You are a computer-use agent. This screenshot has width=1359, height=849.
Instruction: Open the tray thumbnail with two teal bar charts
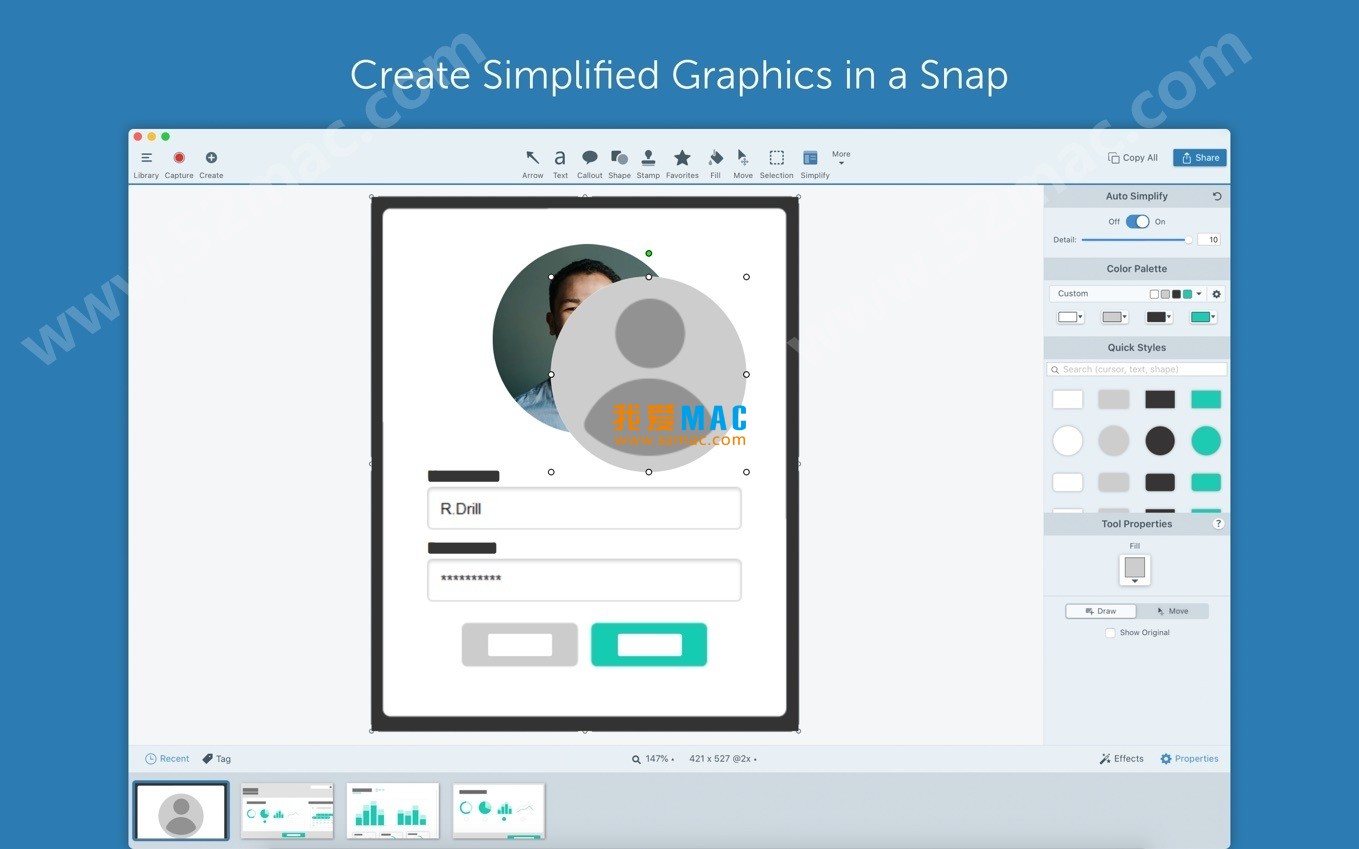click(x=393, y=811)
